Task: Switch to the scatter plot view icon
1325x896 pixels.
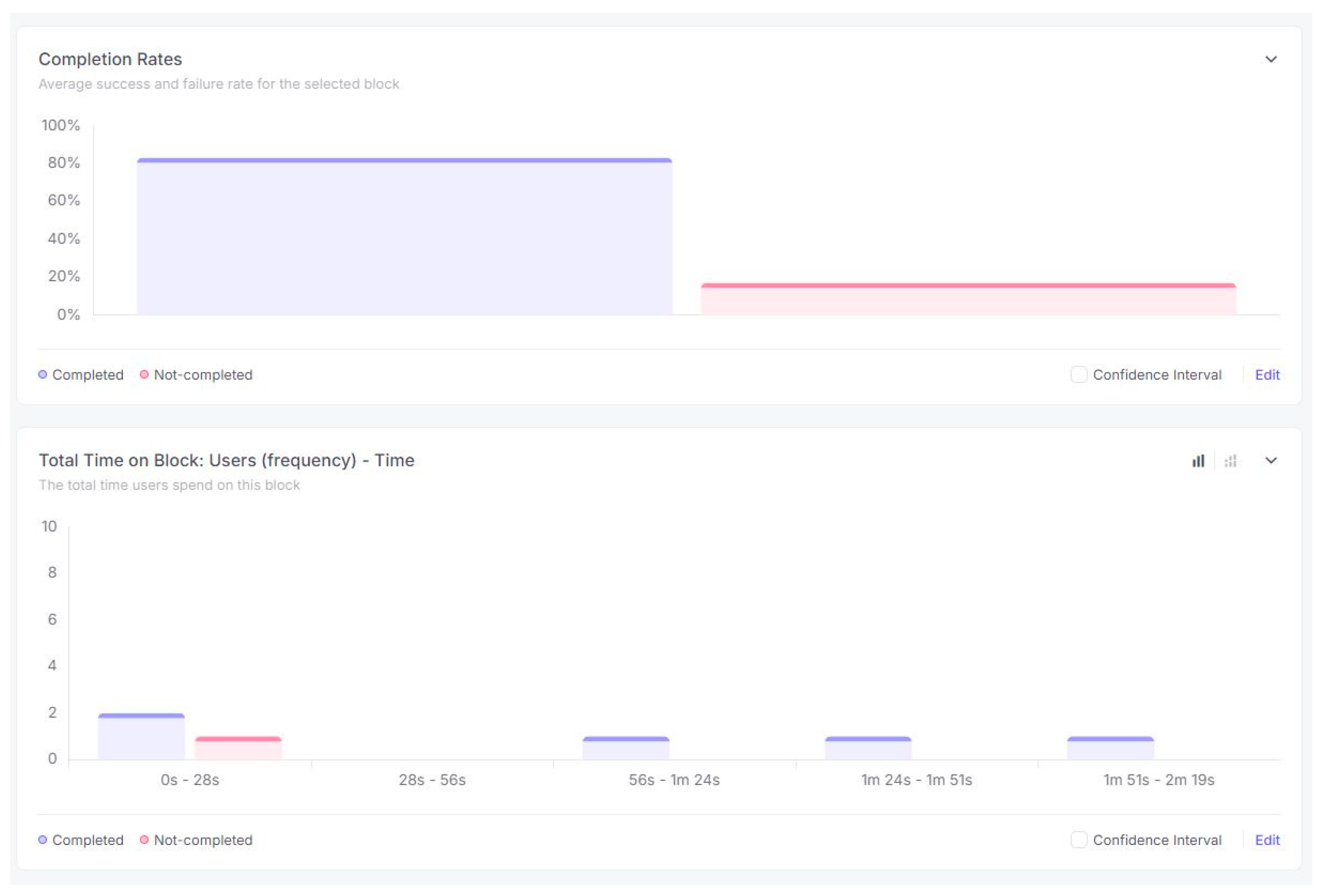Action: tap(1230, 461)
